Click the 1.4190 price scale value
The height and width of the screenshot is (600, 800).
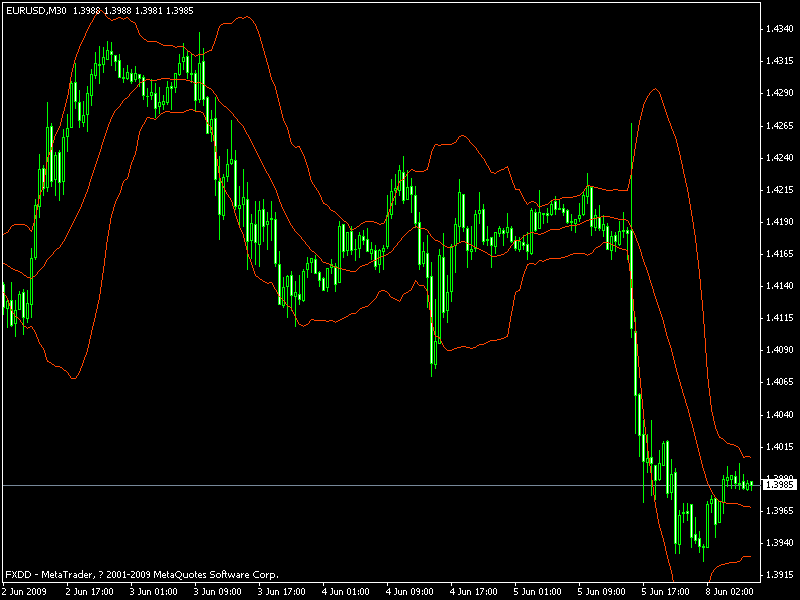click(x=780, y=222)
